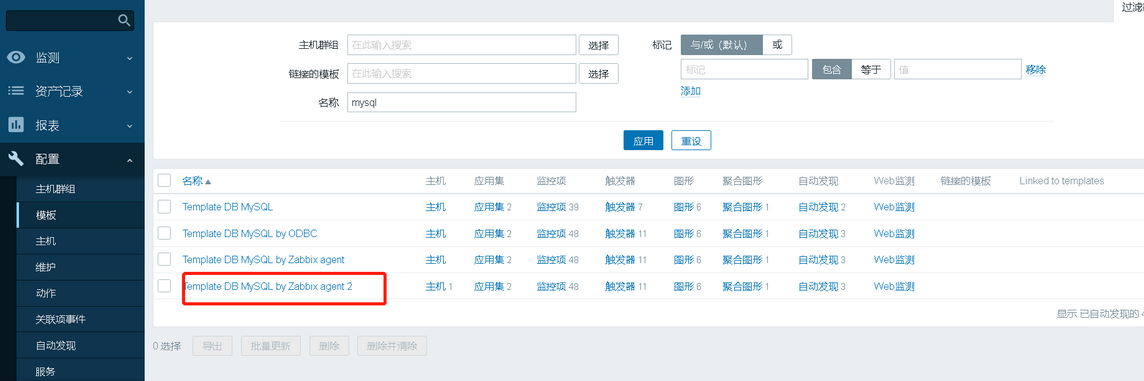Open 自动发现 3 link in Zabbix agent row

coord(819,260)
